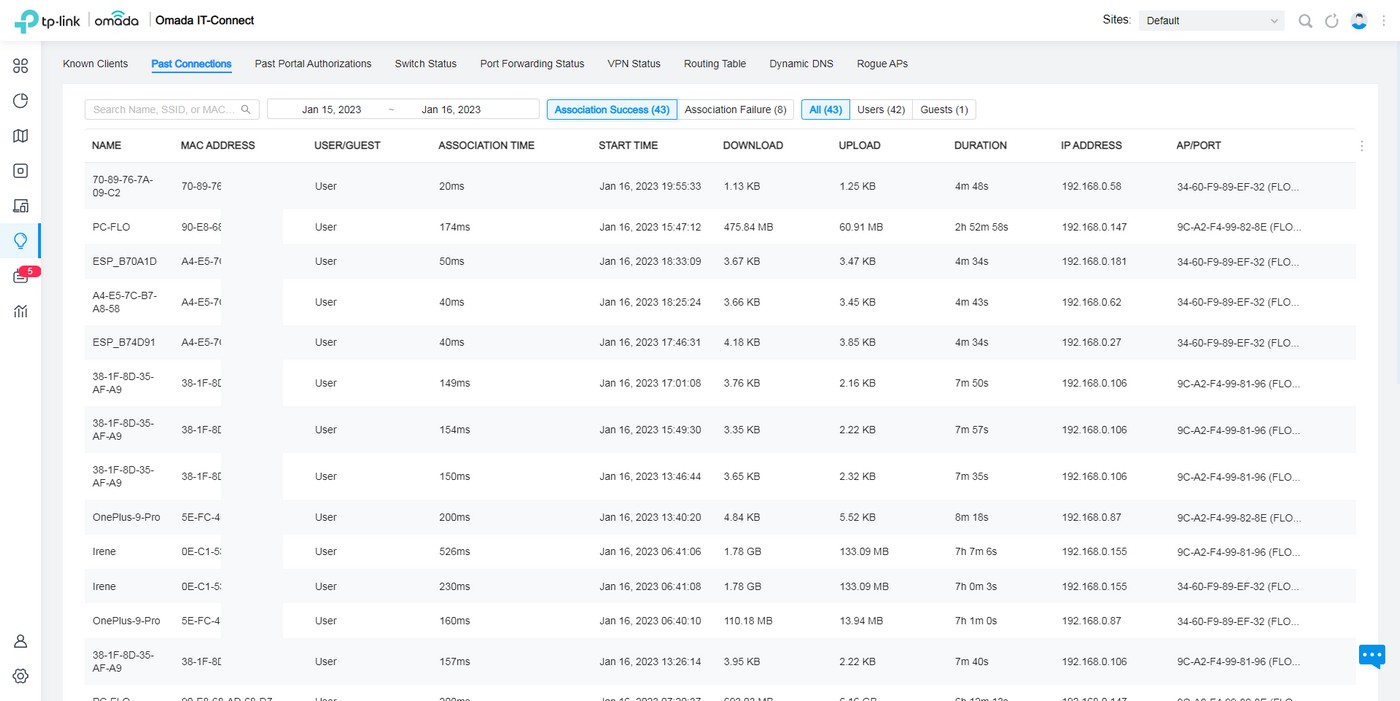
Task: Expand the Sites Default dropdown
Action: (x=1211, y=21)
